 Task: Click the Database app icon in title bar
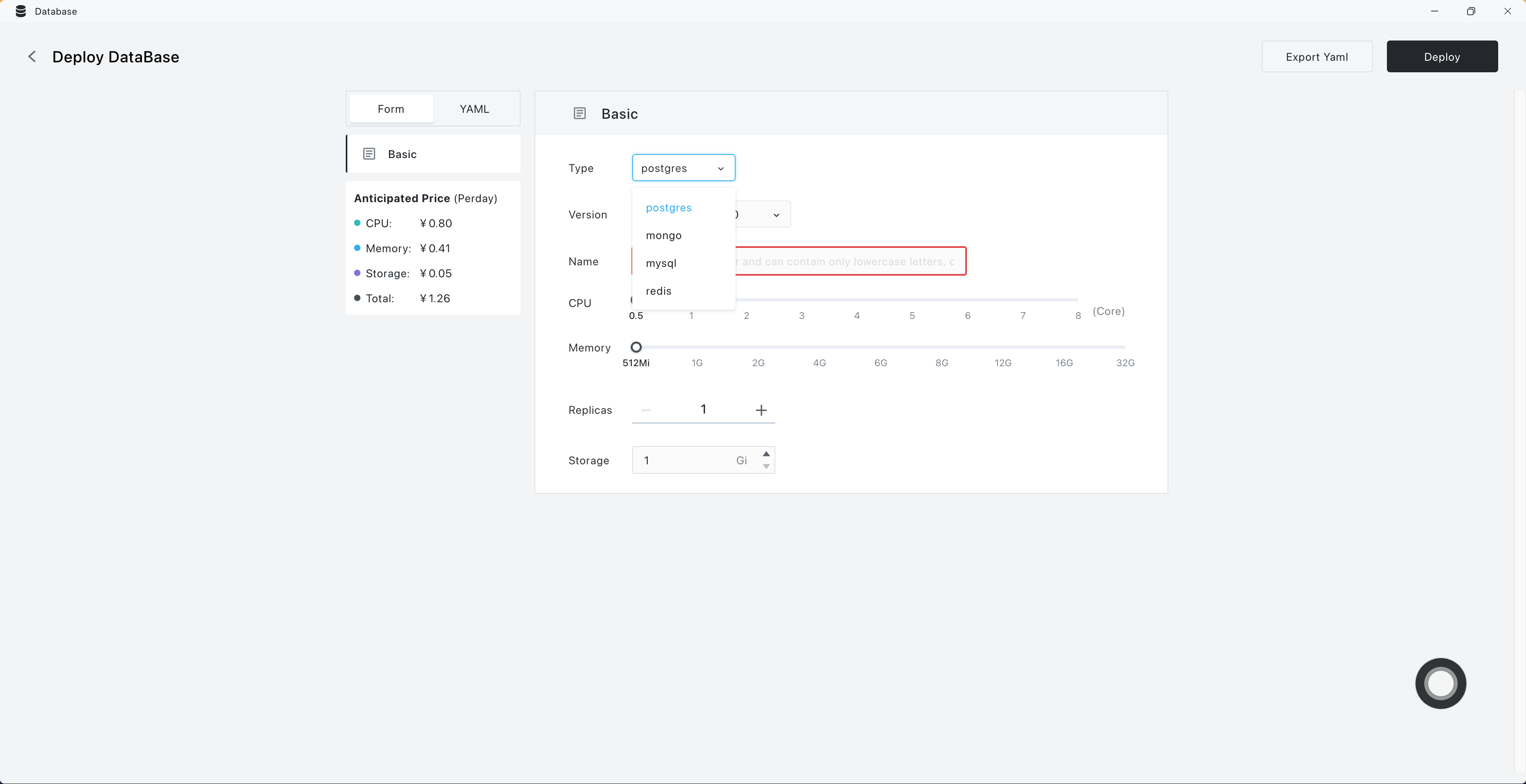(21, 11)
